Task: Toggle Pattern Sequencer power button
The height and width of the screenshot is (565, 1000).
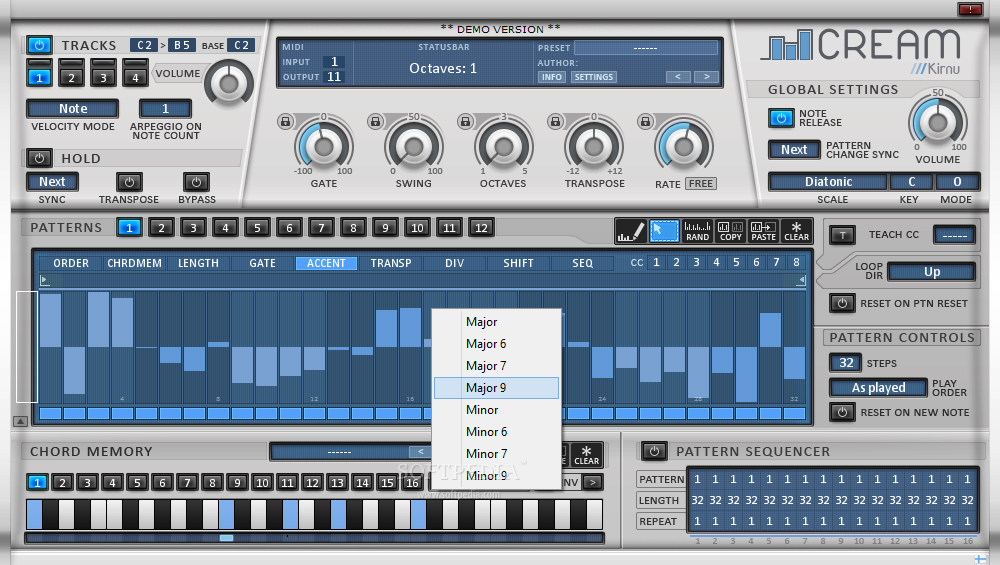Action: (x=654, y=451)
